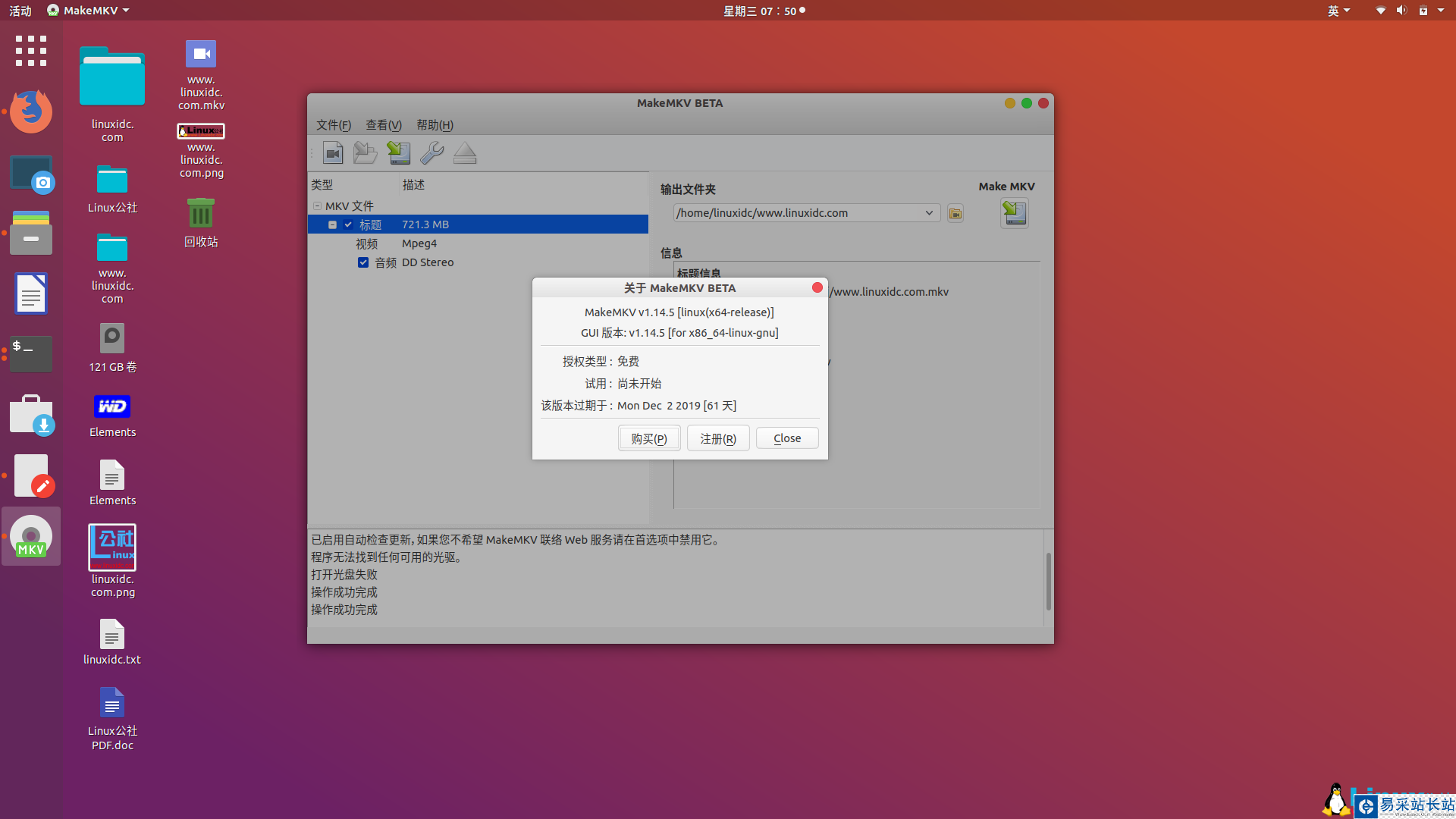The width and height of the screenshot is (1456, 819).
Task: Open the 帮助(H) menu
Action: [x=435, y=125]
